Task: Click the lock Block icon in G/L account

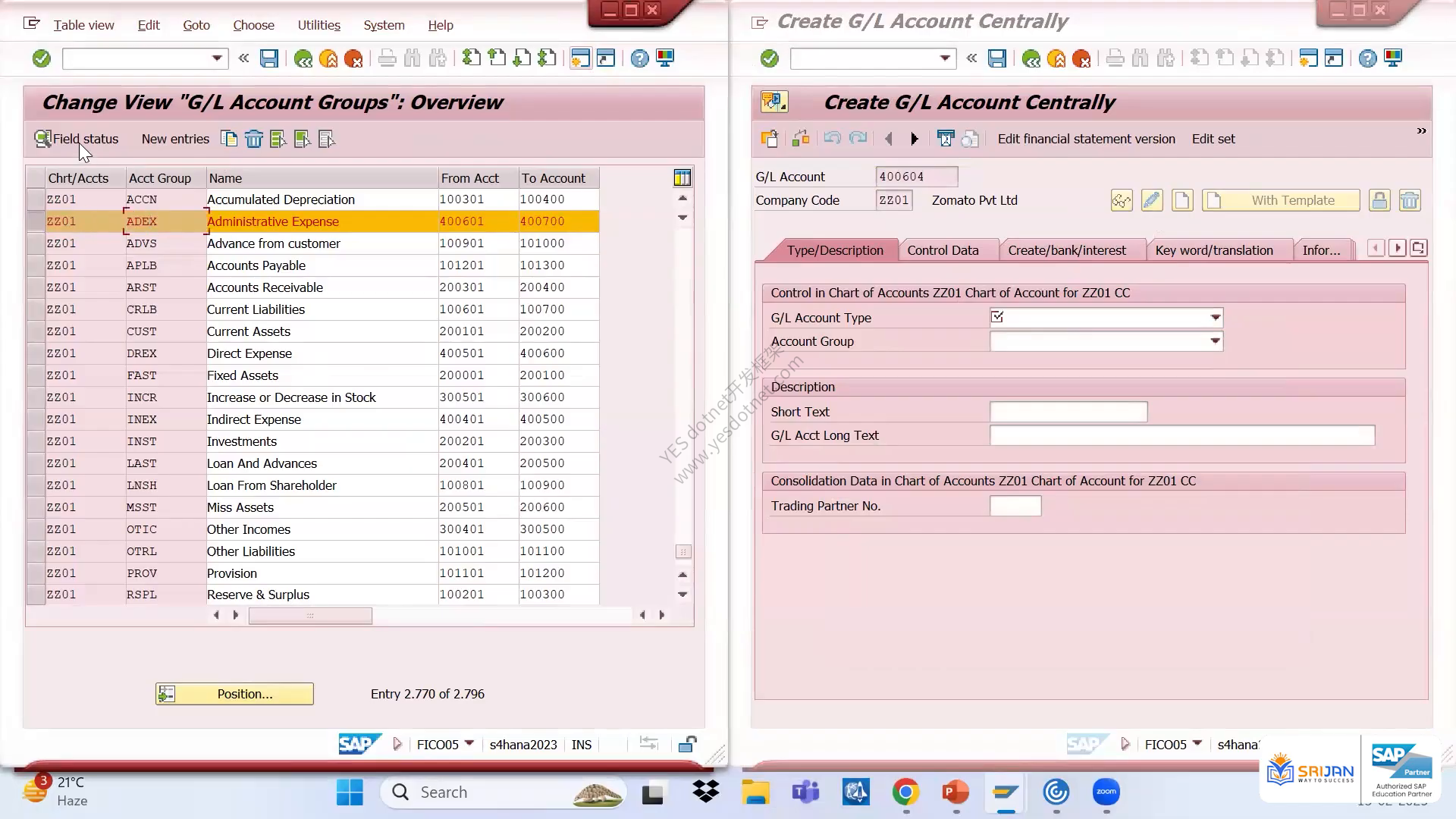Action: (x=1379, y=200)
